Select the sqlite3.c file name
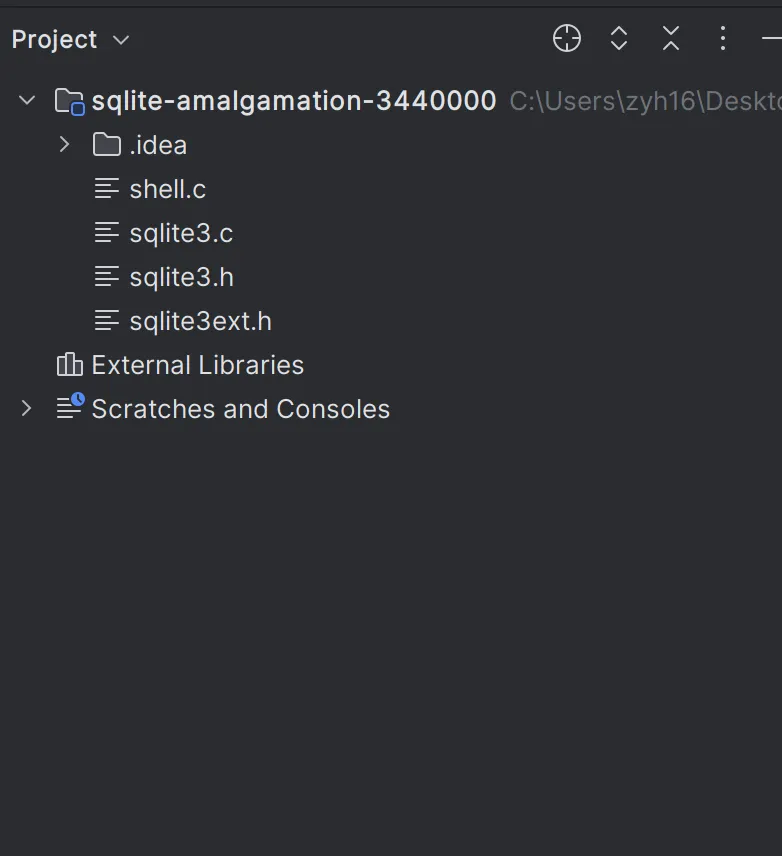Screen dimensions: 782x856 181,233
